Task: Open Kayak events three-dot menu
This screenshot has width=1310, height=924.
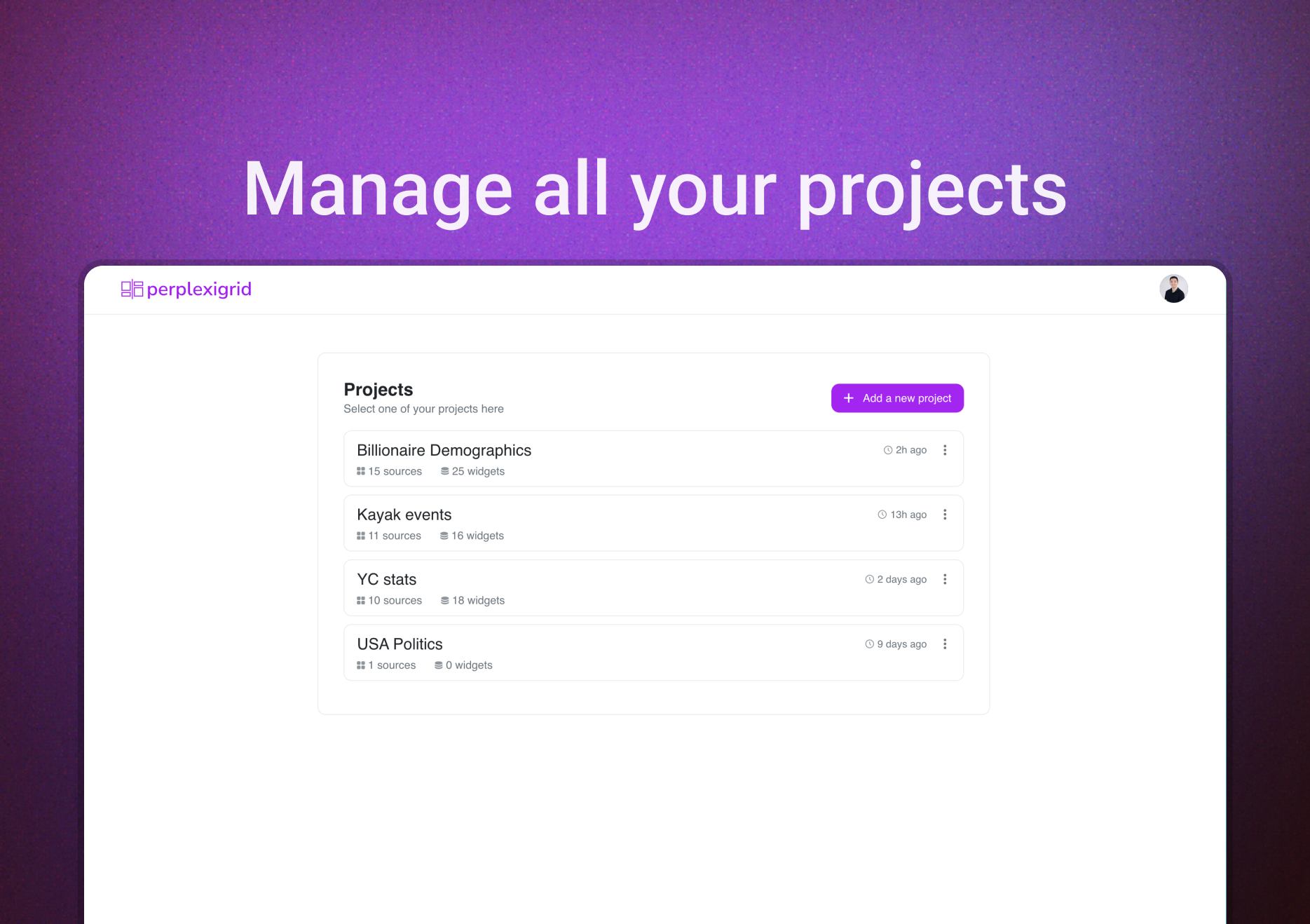Action: point(945,515)
